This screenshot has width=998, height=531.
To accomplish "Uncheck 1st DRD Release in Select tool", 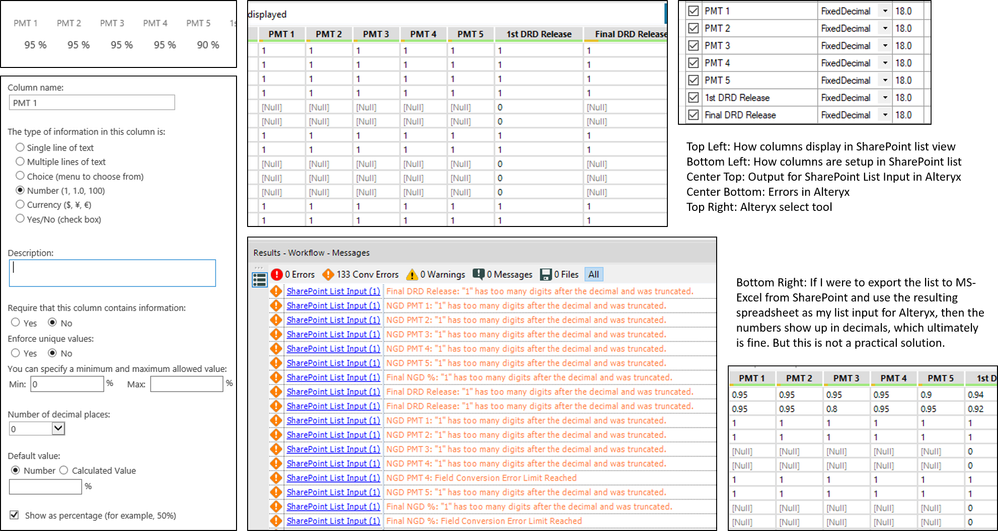I will (693, 98).
